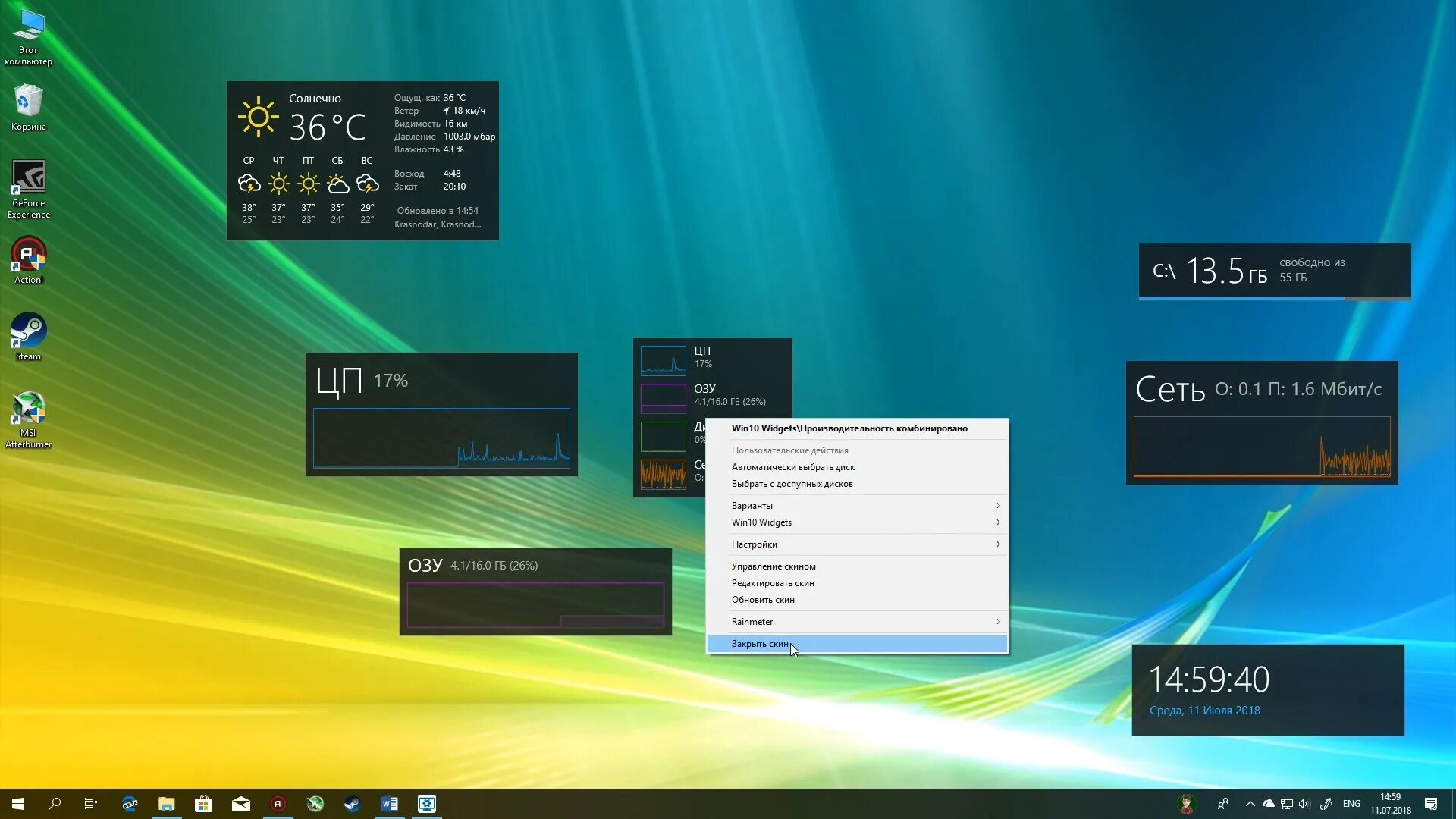
Task: Choose Обновить скин in context menu
Action: (763, 600)
